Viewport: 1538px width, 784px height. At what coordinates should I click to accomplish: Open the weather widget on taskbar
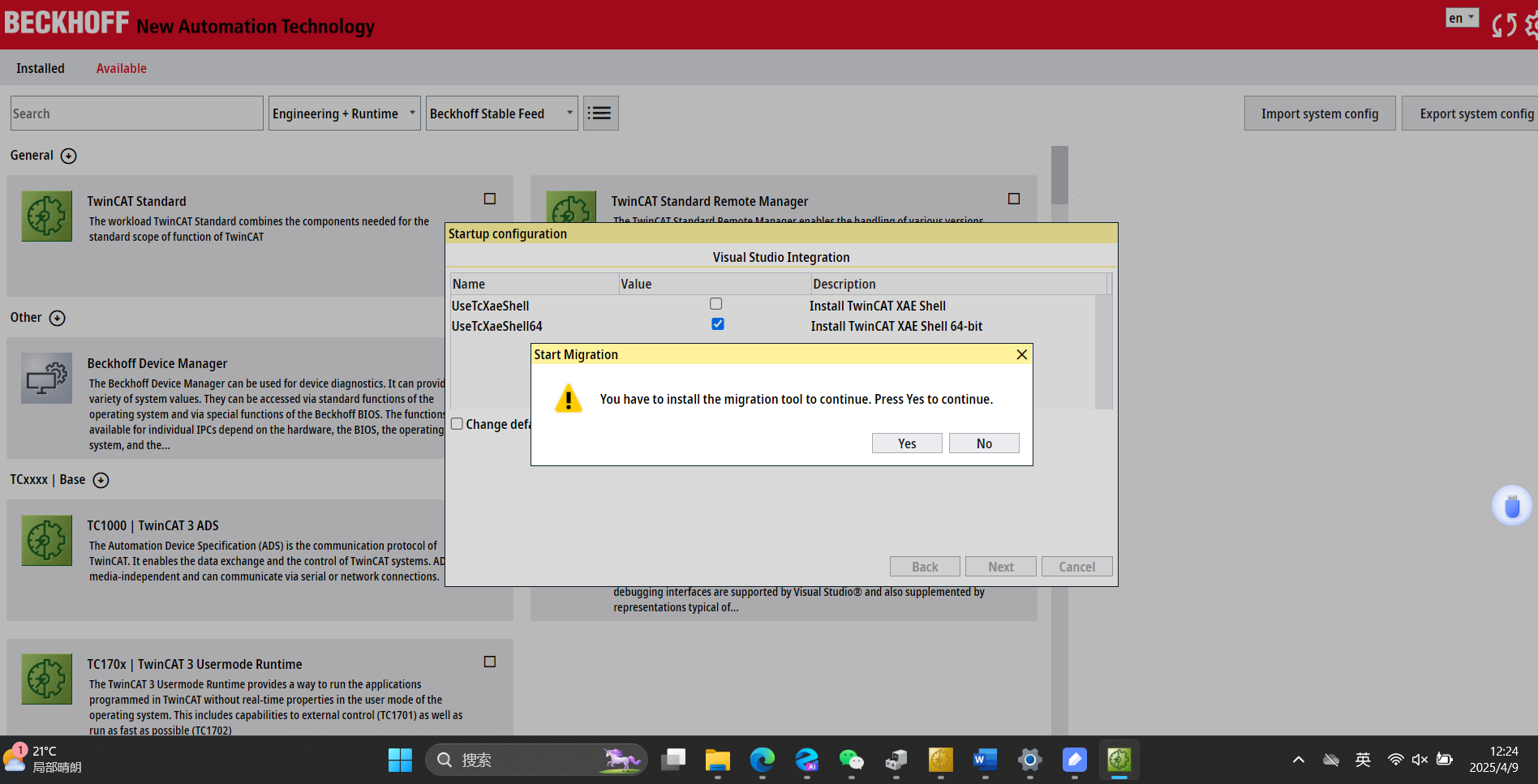pyautogui.click(x=43, y=760)
